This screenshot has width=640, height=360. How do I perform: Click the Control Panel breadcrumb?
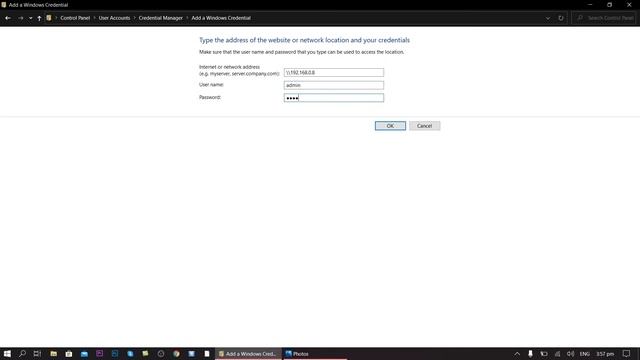[75, 18]
